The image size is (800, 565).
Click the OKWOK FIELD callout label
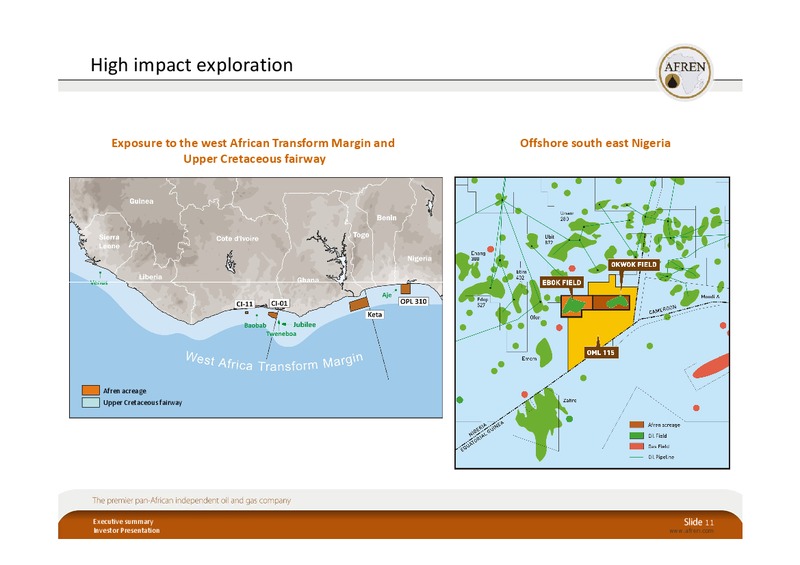[x=634, y=264]
